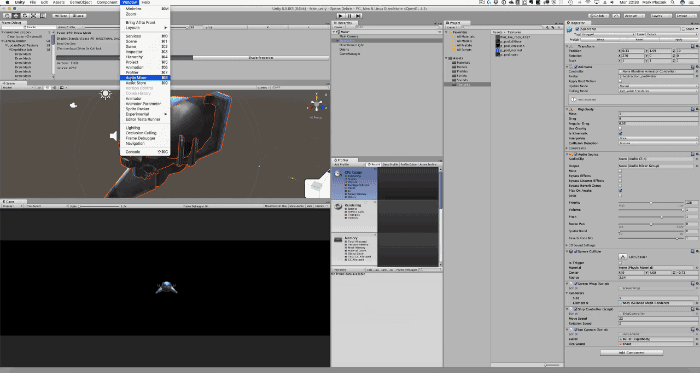Toggle Apply Root Motion checkbox
This screenshot has width=700, height=373.
pyautogui.click(x=620, y=81)
